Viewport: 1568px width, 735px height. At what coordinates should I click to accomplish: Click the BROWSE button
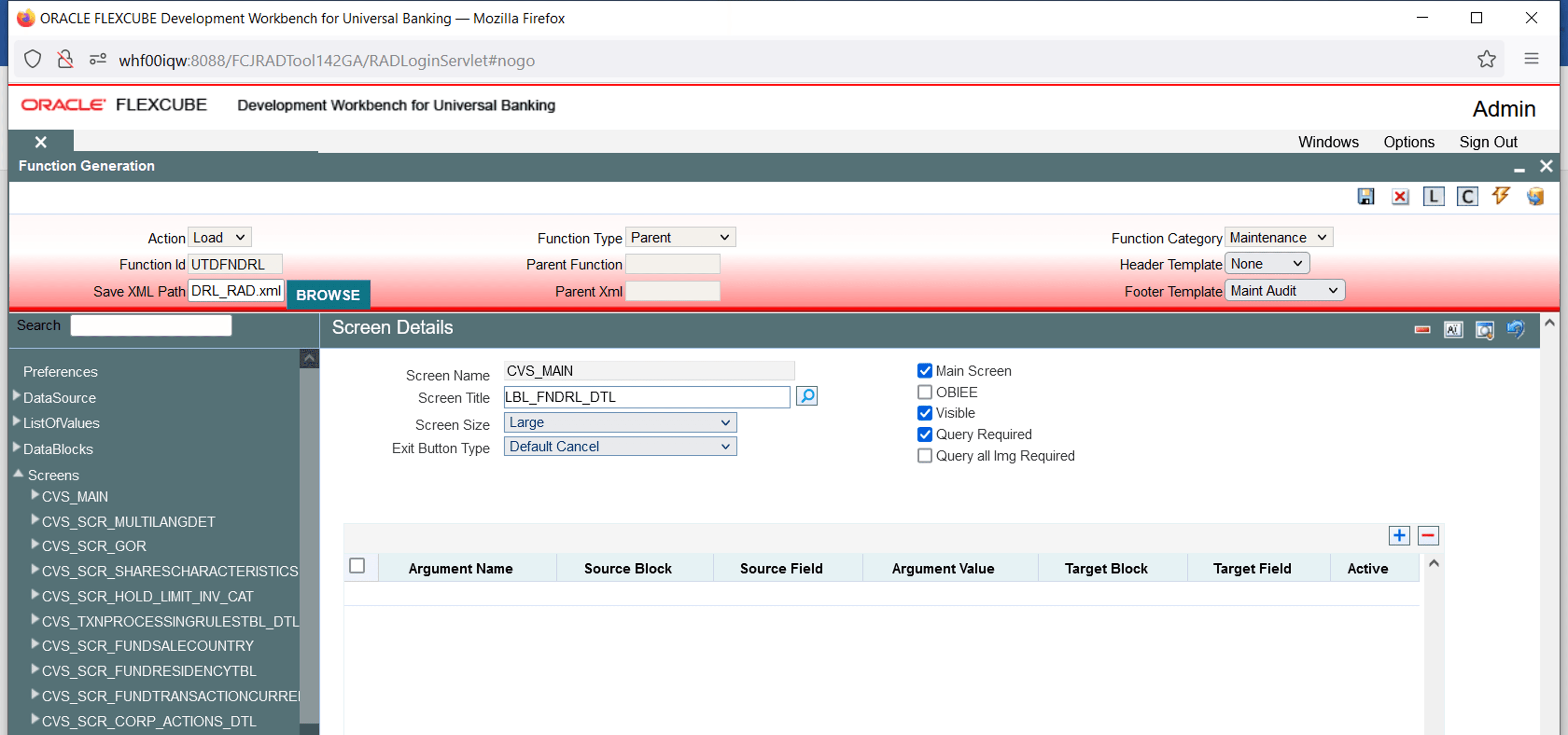pos(328,294)
